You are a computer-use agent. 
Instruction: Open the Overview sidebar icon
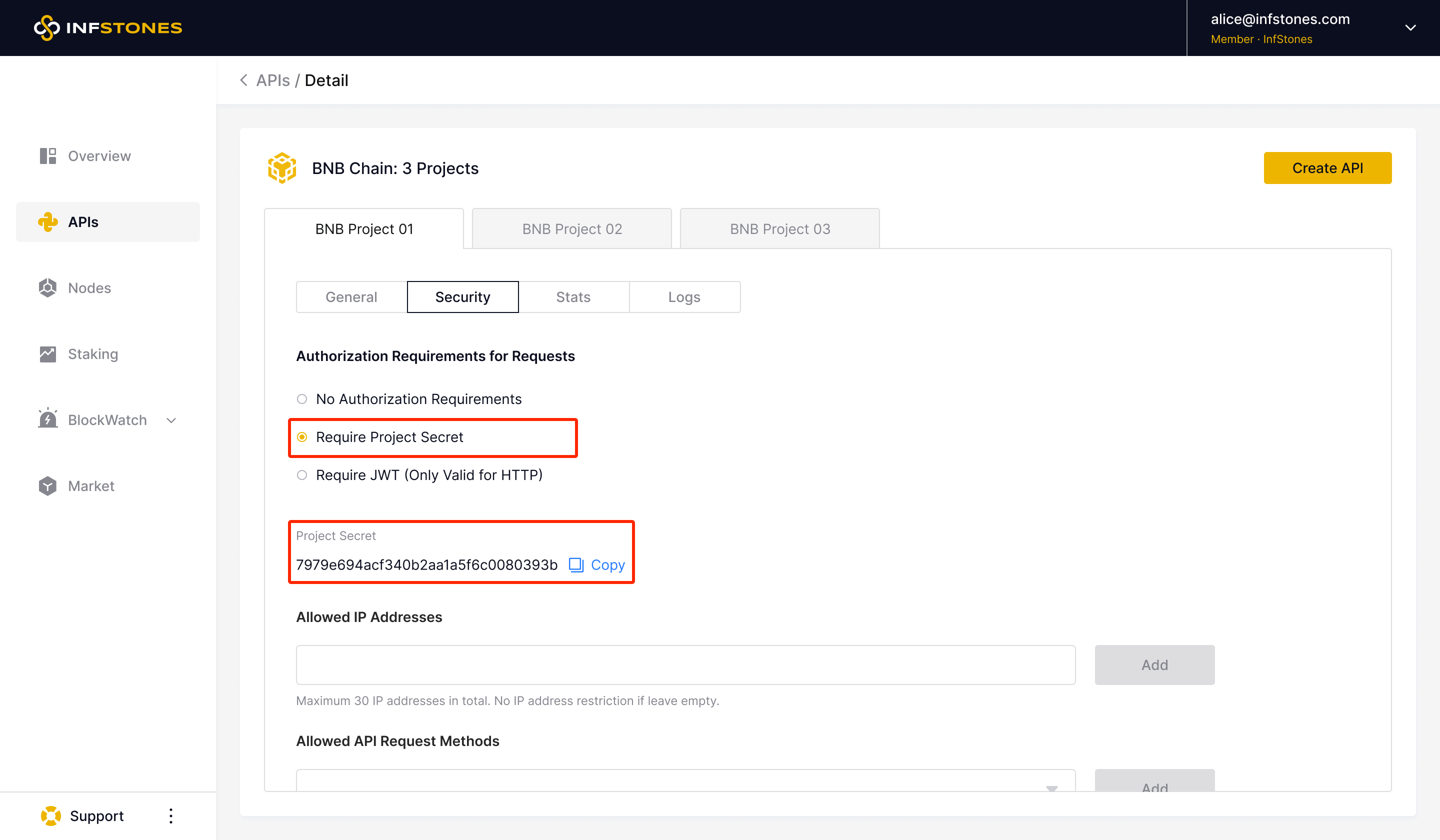(48, 156)
